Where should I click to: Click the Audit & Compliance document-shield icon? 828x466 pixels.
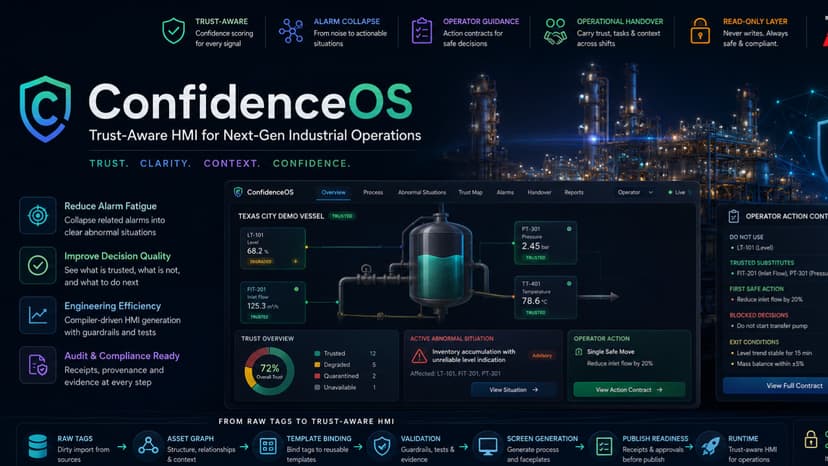tap(37, 365)
